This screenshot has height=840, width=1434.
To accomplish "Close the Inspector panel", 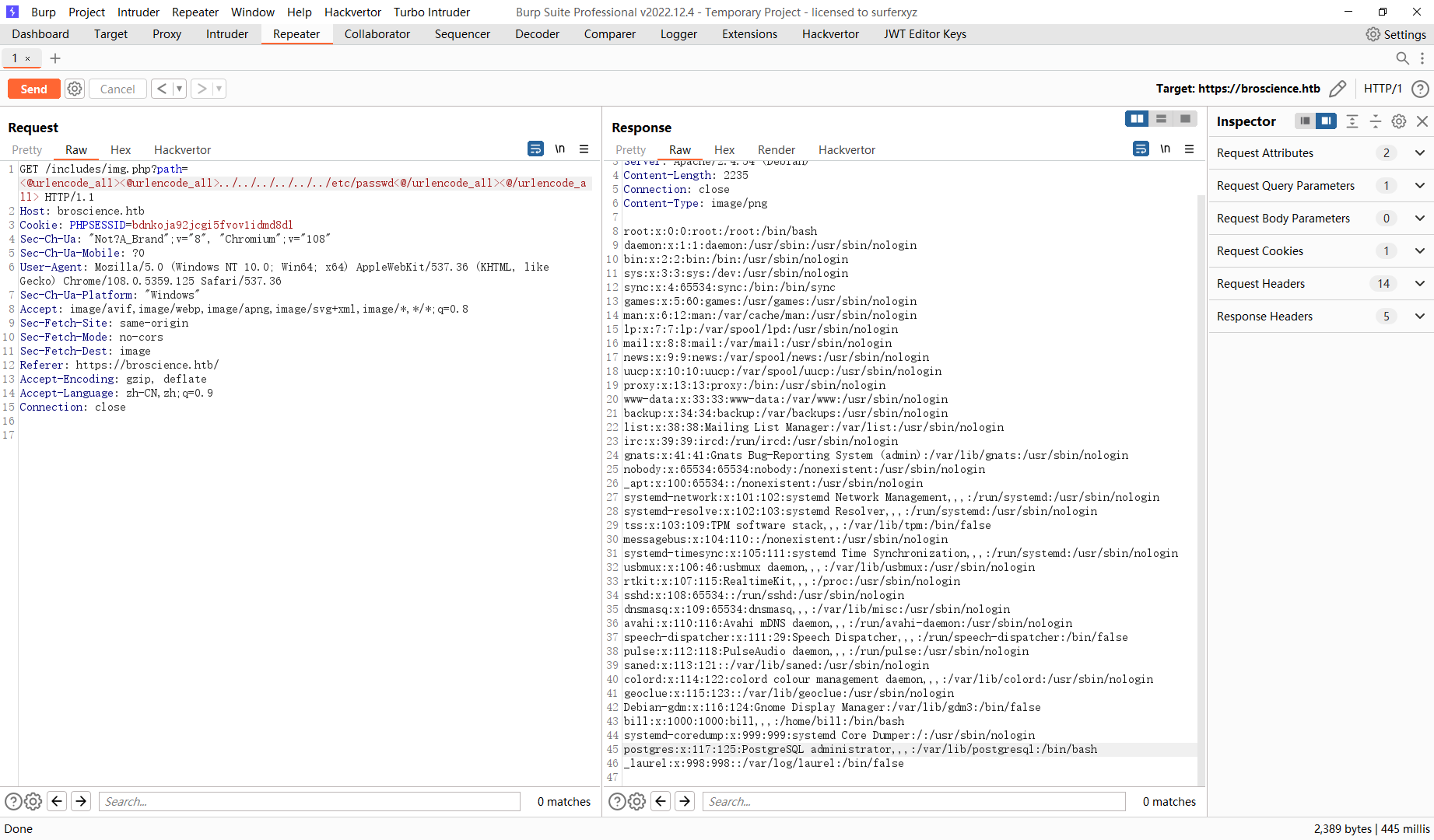I will 1422,121.
